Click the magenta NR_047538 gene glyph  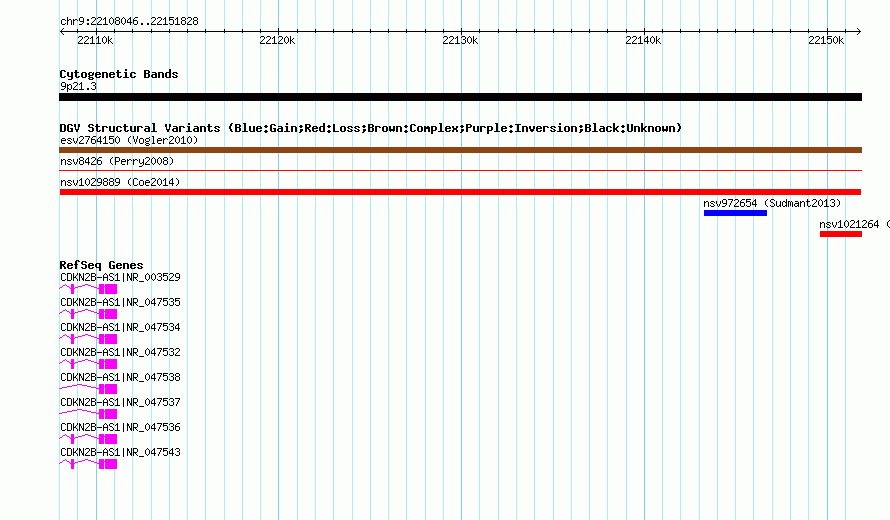(x=88, y=389)
